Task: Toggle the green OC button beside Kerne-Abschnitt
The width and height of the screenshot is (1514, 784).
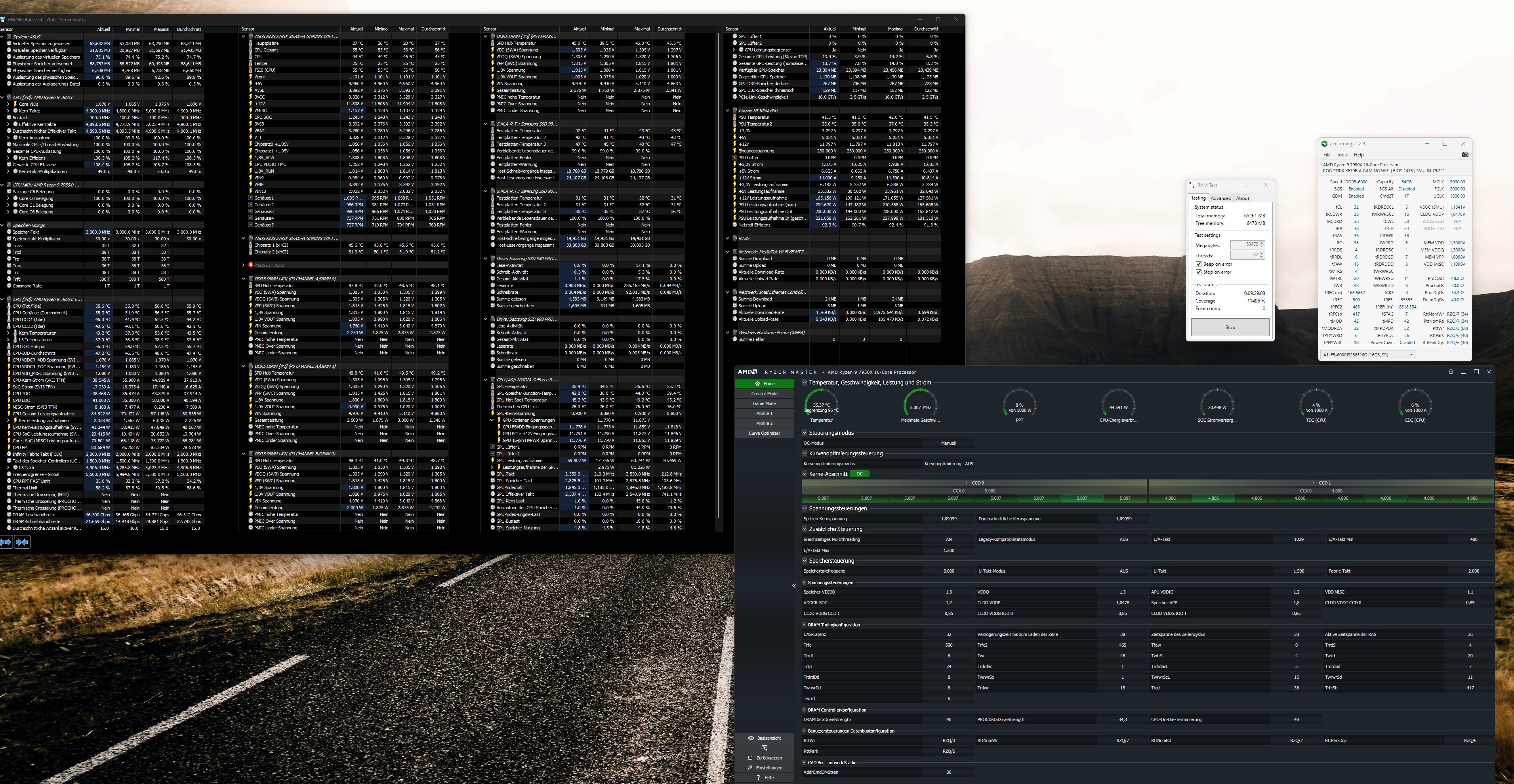Action: coord(859,474)
